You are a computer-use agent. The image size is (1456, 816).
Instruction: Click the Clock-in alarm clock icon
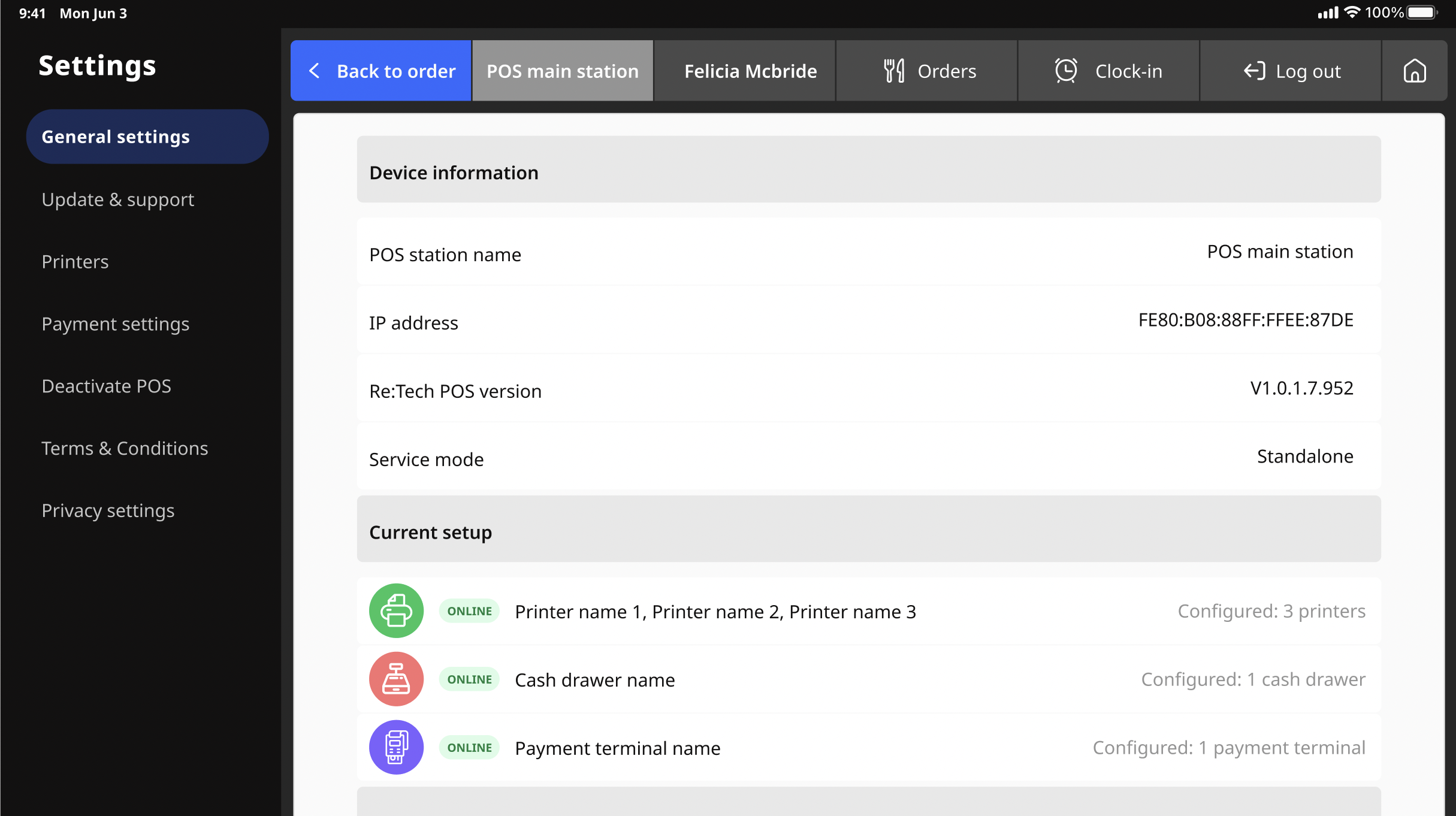click(x=1066, y=71)
